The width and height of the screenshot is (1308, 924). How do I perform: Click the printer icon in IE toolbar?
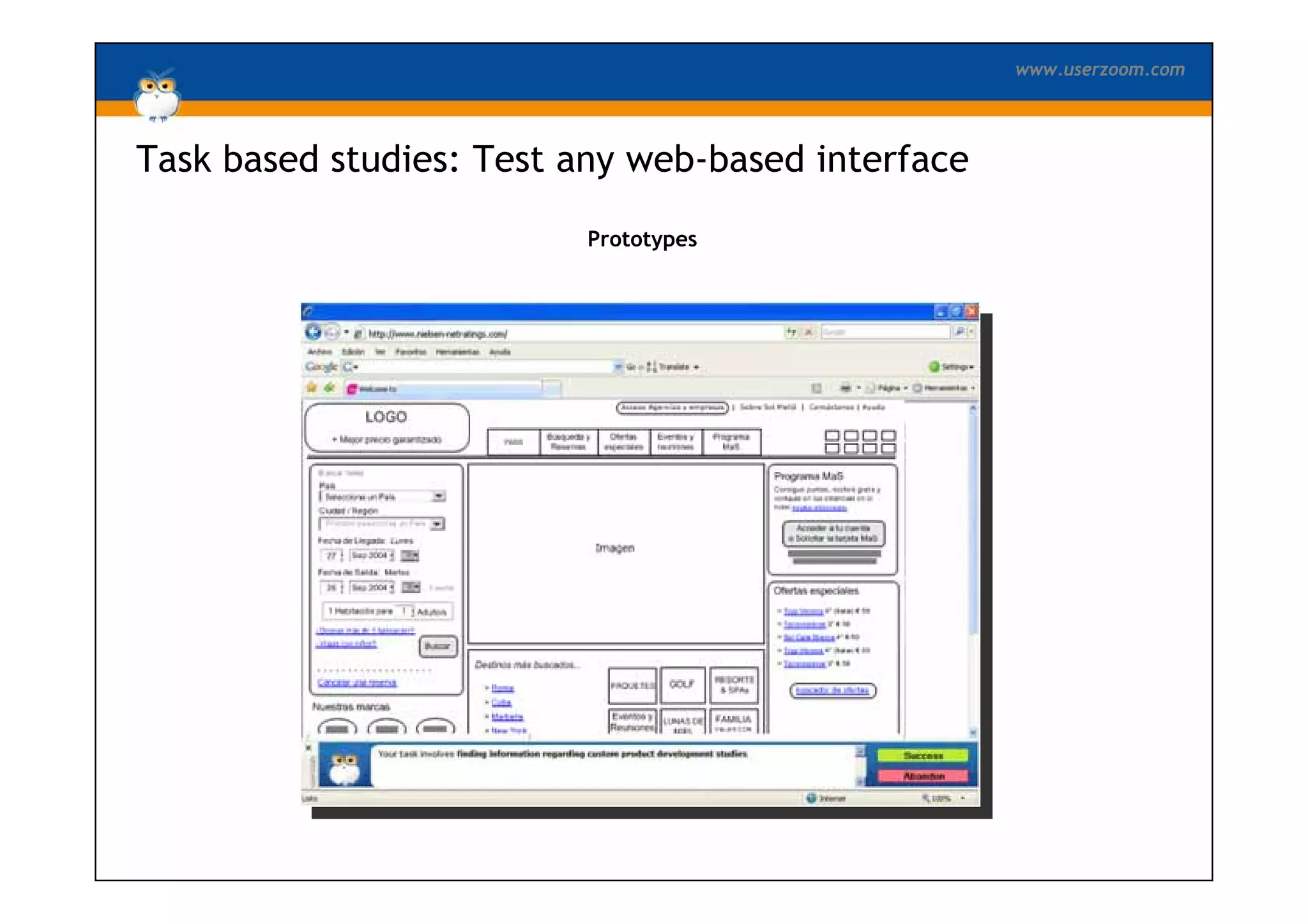(846, 388)
